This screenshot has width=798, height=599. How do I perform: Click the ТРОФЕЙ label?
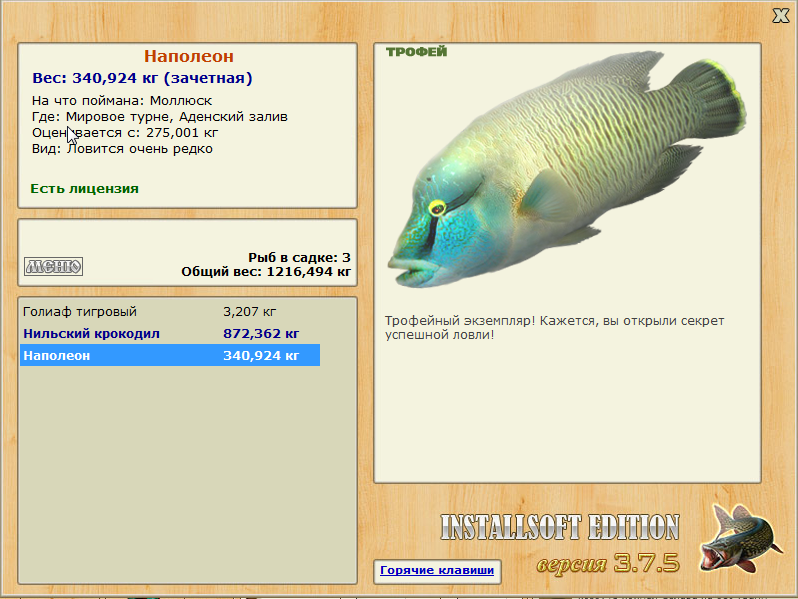[x=416, y=51]
